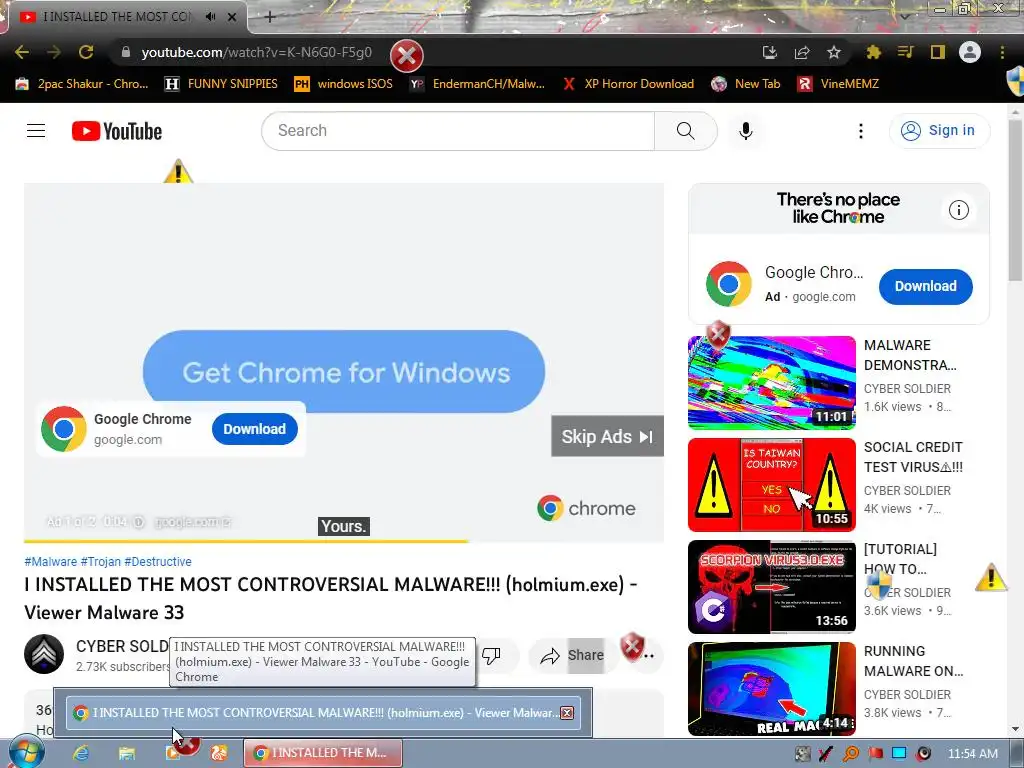The height and width of the screenshot is (768, 1024).
Task: Click the youtube.com address bar URL
Action: pyautogui.click(x=257, y=52)
